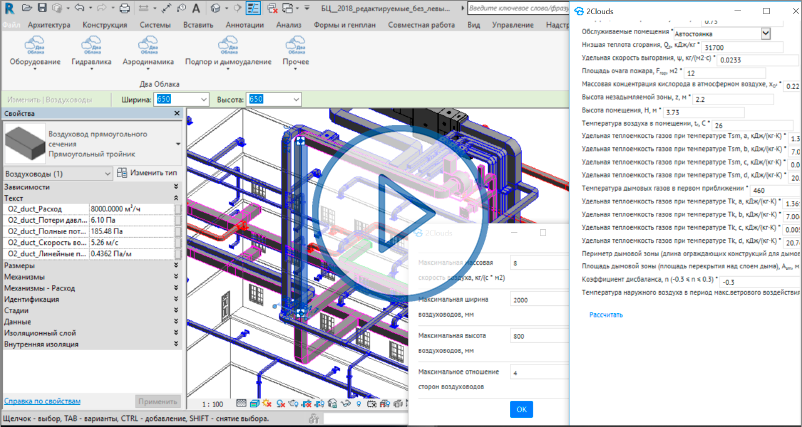Click the Применить button in Properties
Image resolution: width=802 pixels, height=427 pixels.
click(x=158, y=401)
